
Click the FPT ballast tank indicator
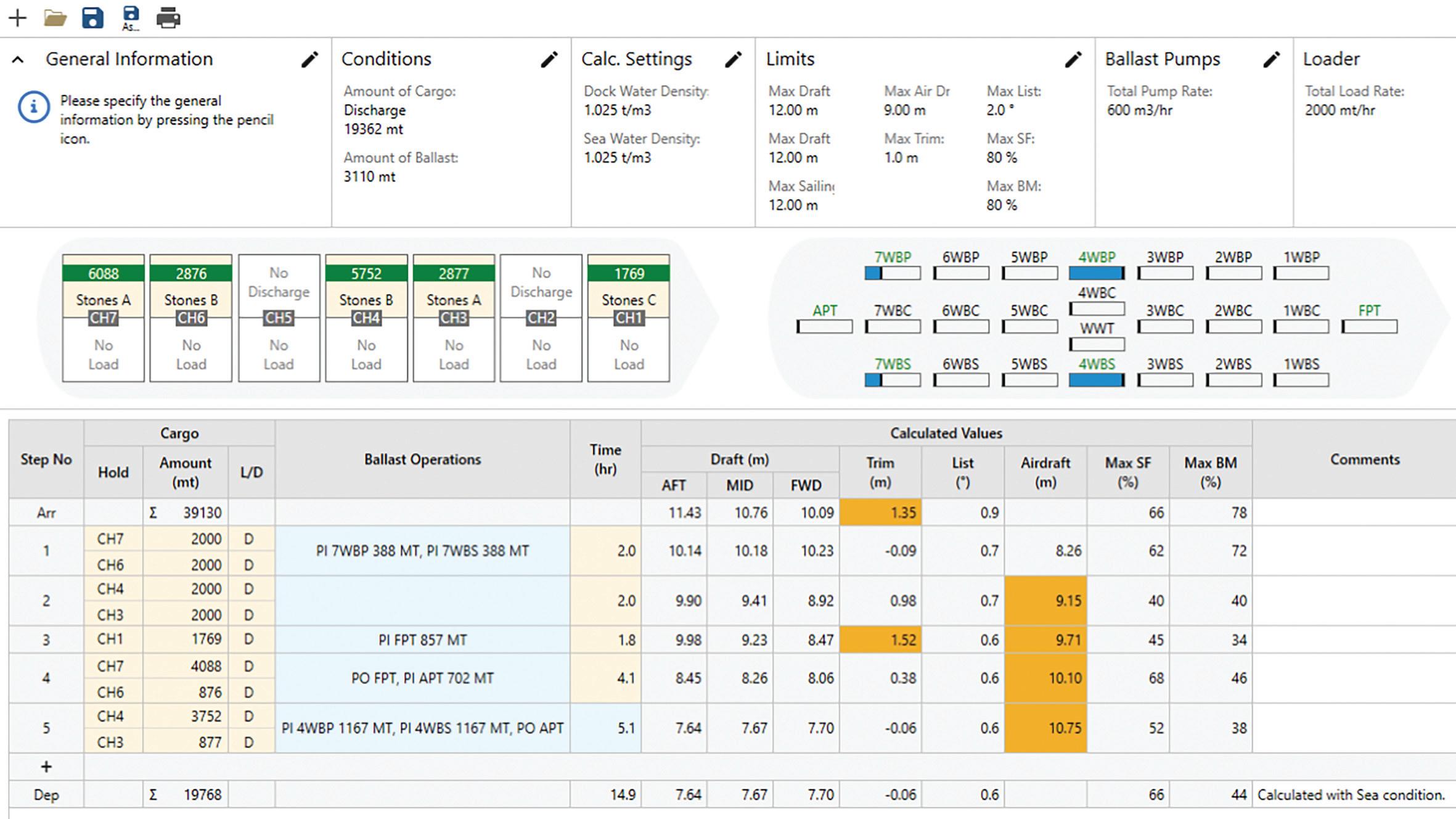[1369, 326]
